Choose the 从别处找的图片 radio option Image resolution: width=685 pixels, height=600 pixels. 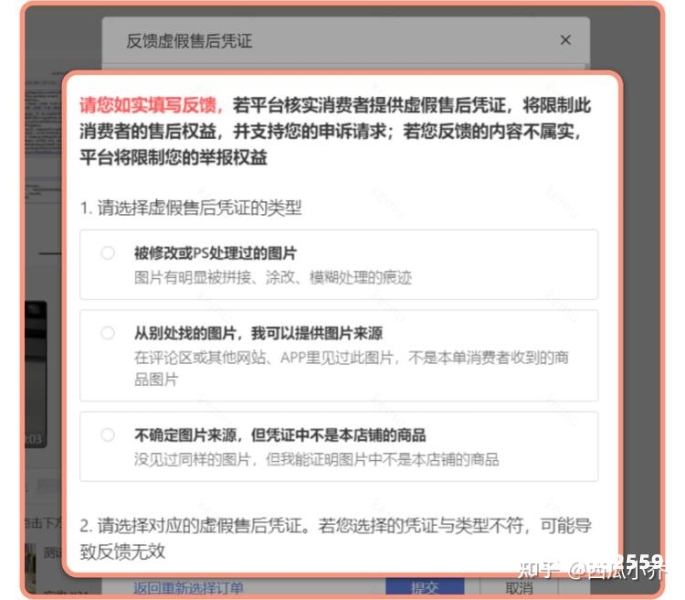coord(107,333)
